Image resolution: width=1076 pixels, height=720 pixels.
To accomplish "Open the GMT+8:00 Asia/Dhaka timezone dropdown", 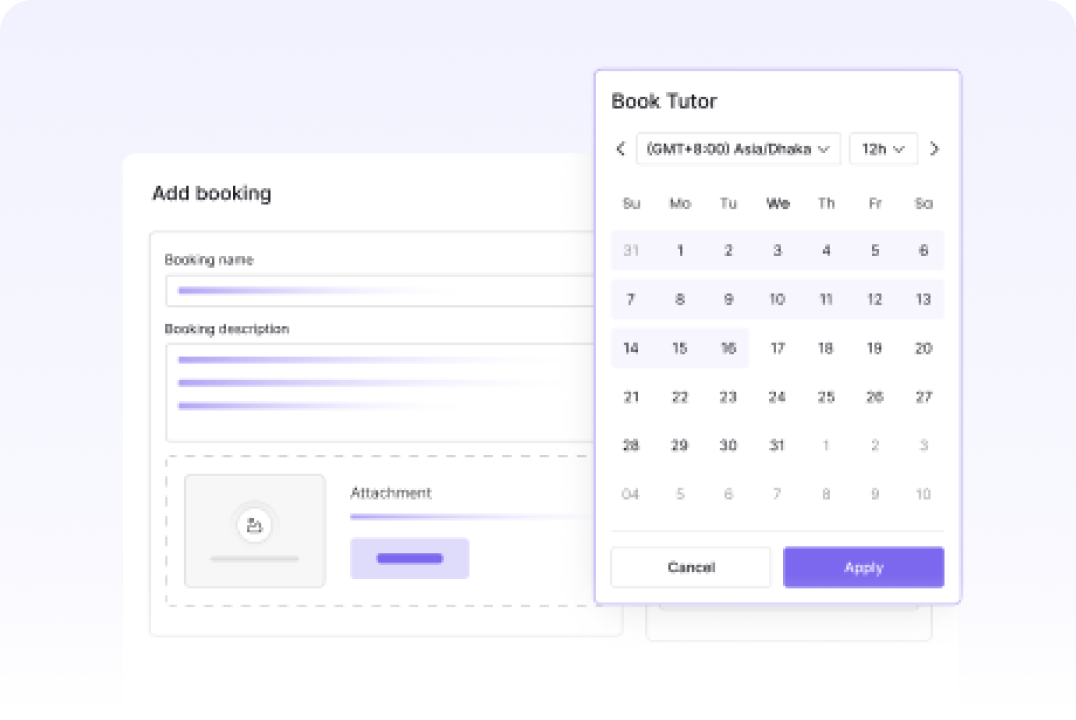I will (738, 149).
